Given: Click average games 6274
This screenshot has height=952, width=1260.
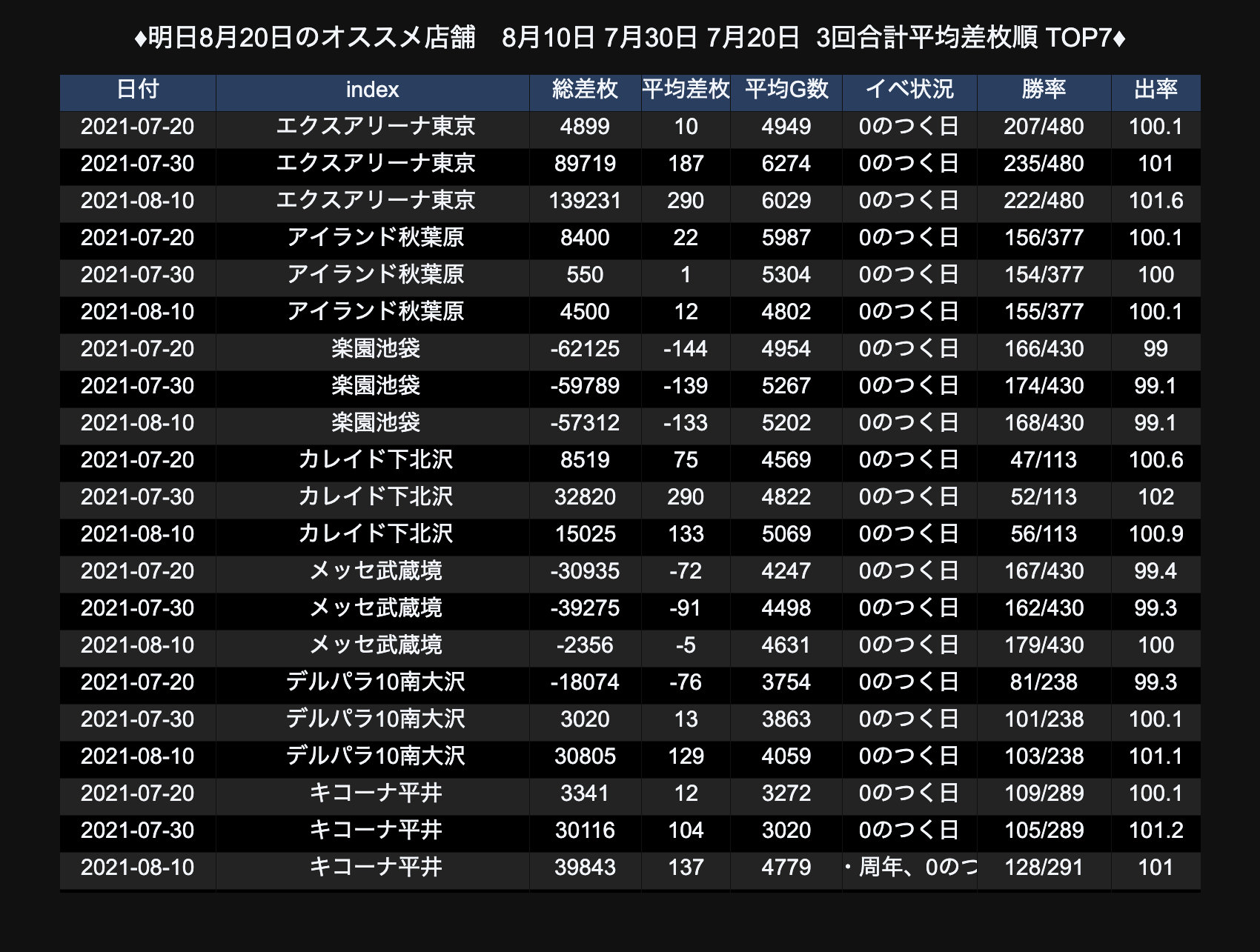Looking at the screenshot, I should (786, 164).
